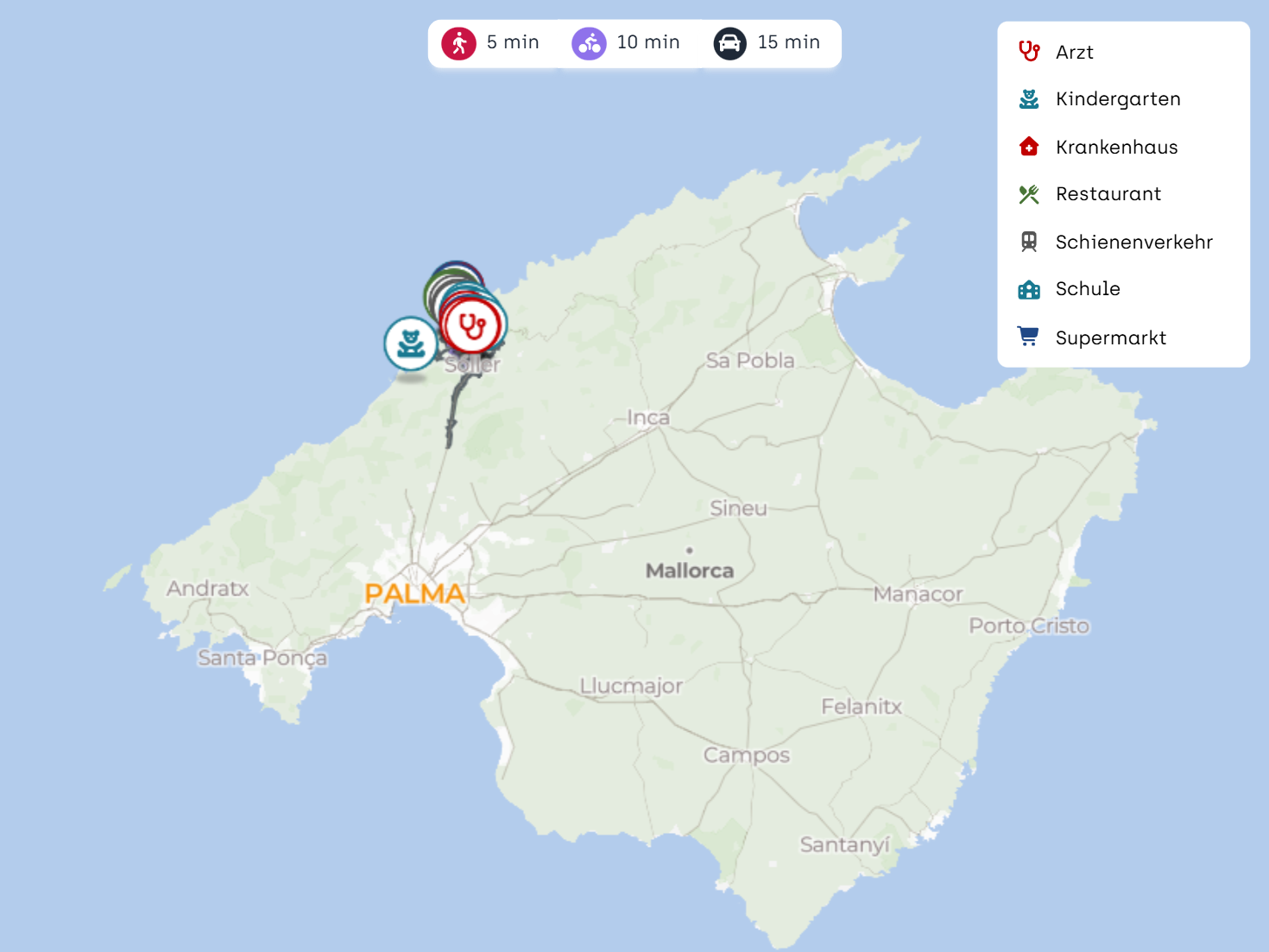Click the Arzt stethoscope icon in legend

[x=1028, y=52]
